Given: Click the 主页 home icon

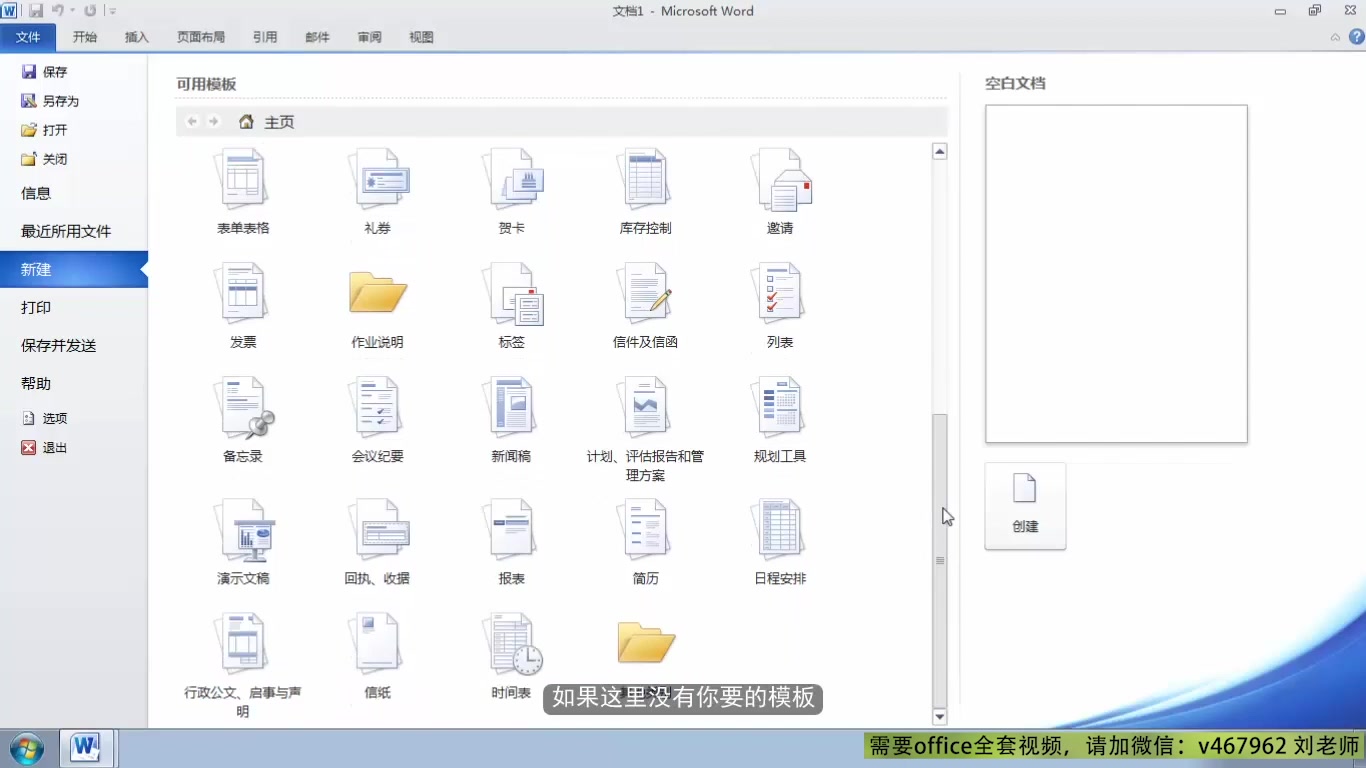Looking at the screenshot, I should point(246,121).
